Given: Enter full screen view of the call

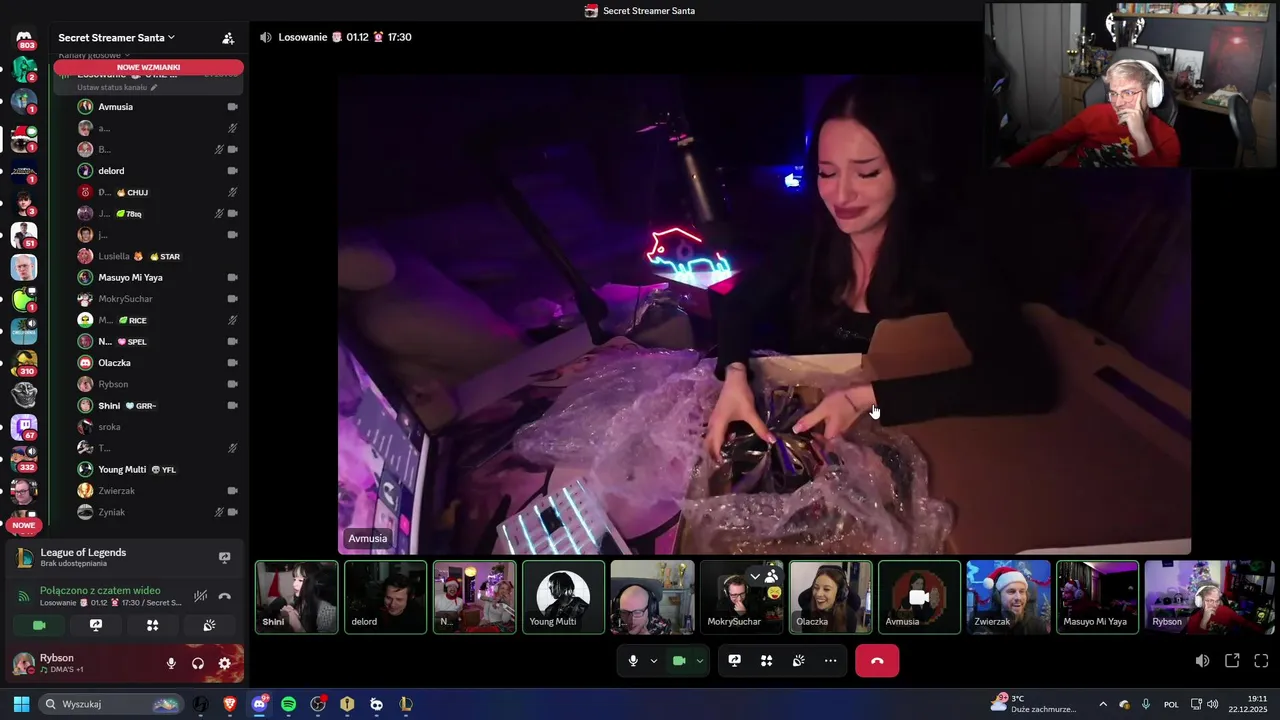Looking at the screenshot, I should coord(1261,661).
